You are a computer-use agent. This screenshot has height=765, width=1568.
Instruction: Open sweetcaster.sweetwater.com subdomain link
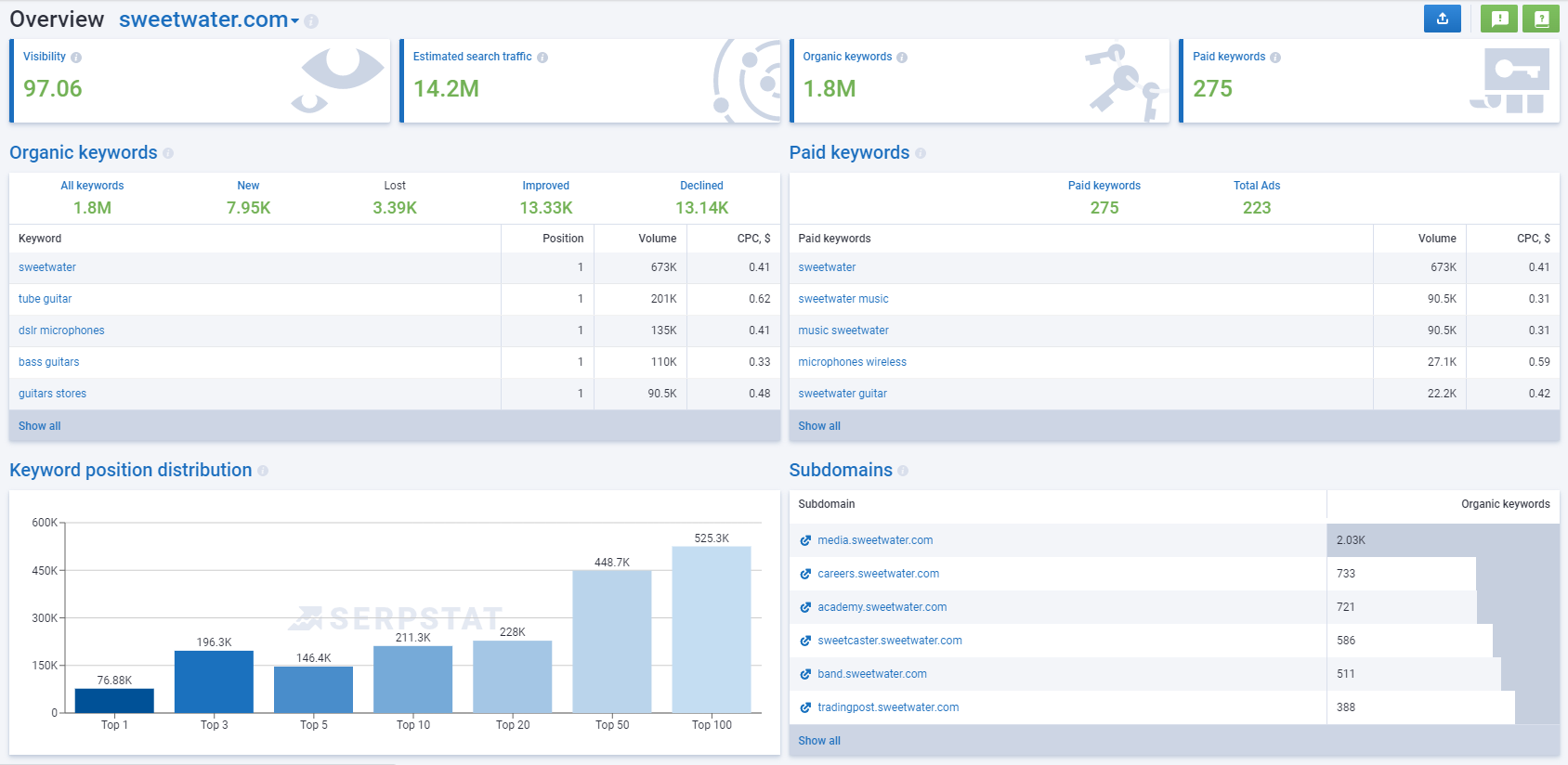pyautogui.click(x=890, y=641)
